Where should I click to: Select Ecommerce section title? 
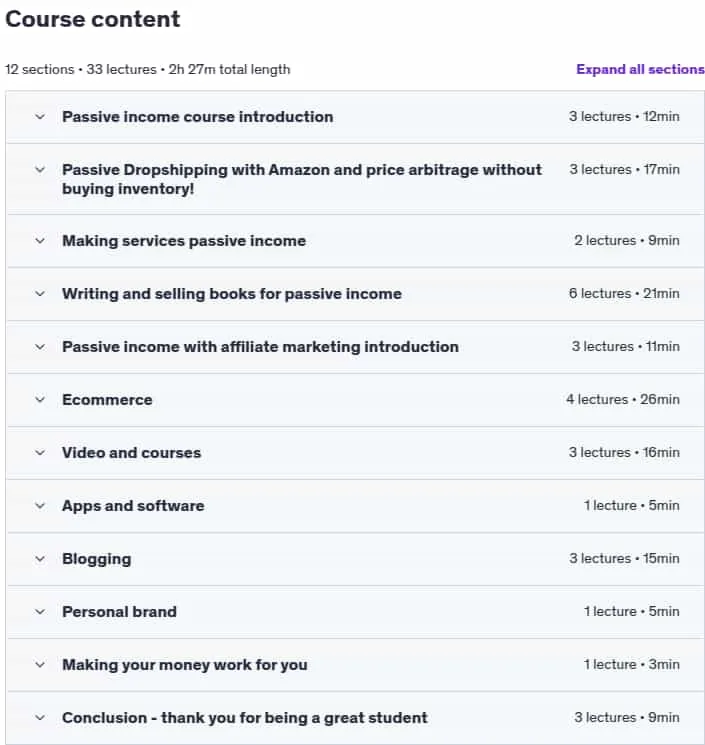click(107, 400)
